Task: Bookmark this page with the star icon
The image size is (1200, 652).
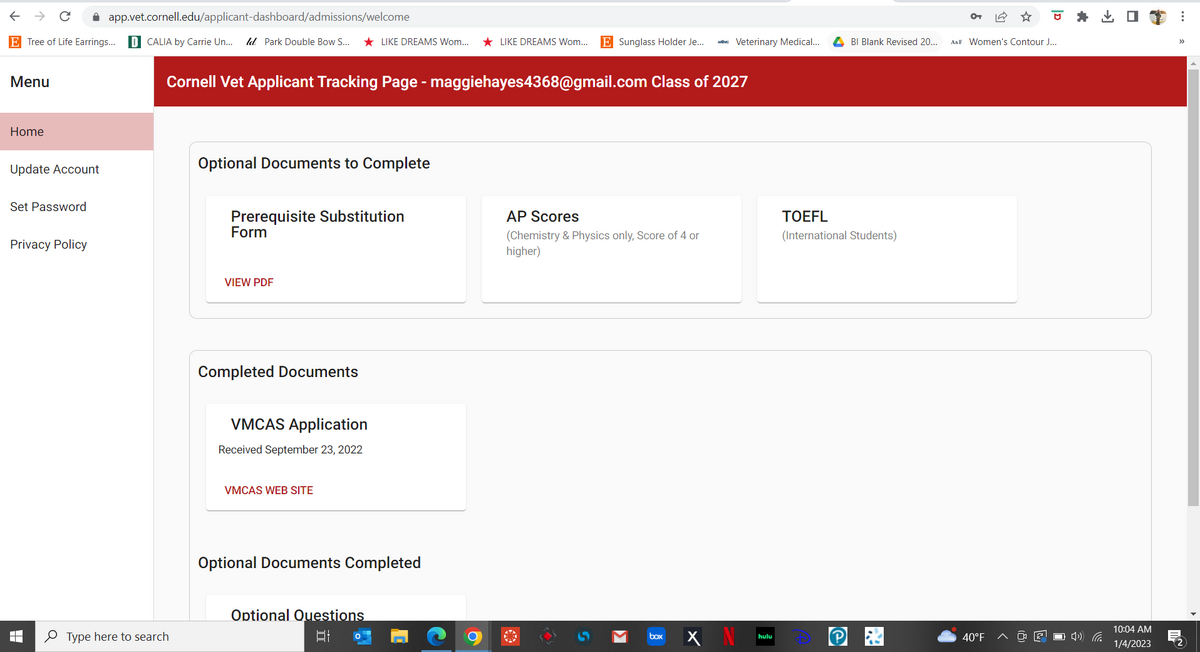Action: [x=1026, y=17]
